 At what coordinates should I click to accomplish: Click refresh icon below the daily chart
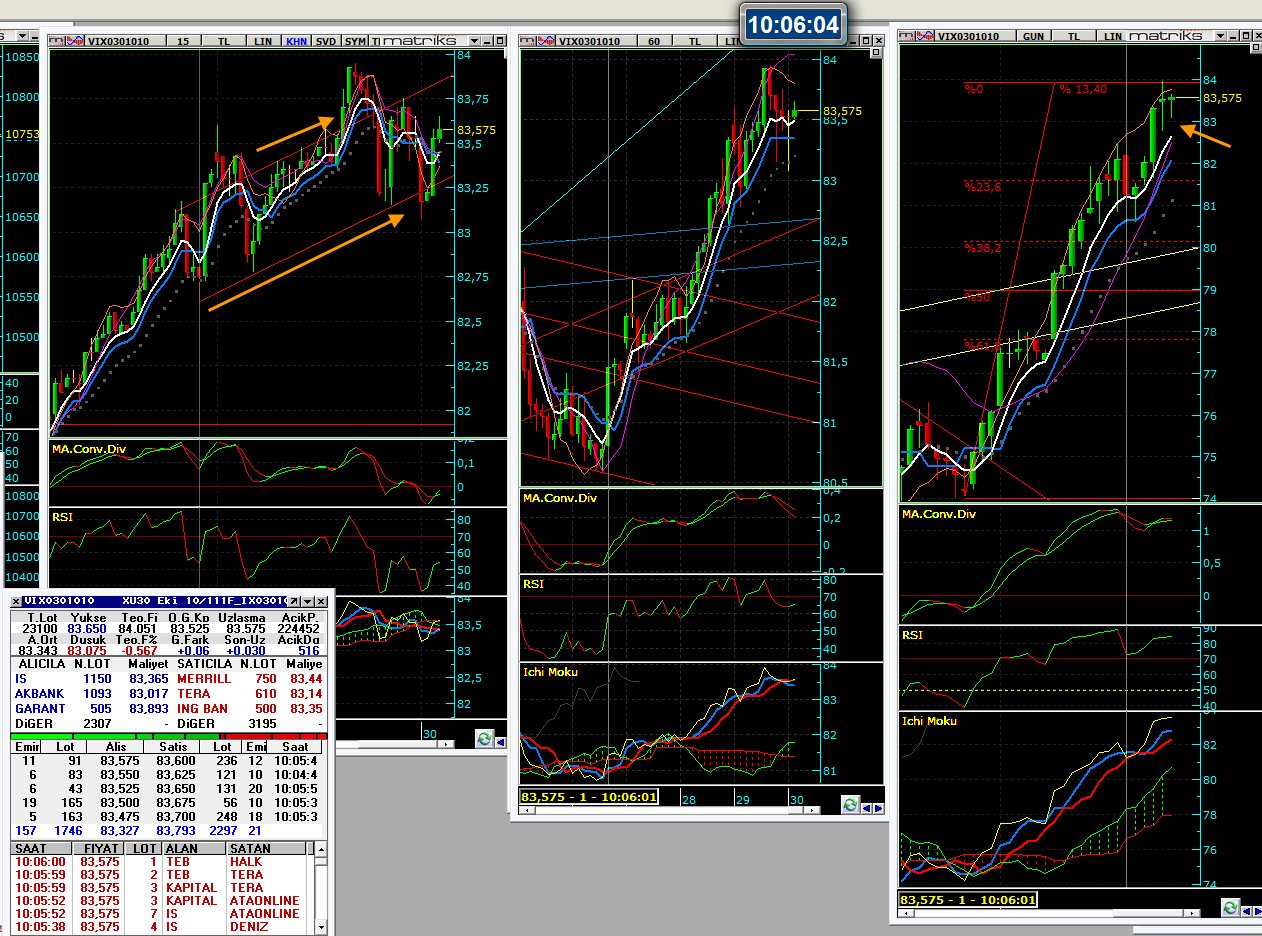[x=1230, y=907]
